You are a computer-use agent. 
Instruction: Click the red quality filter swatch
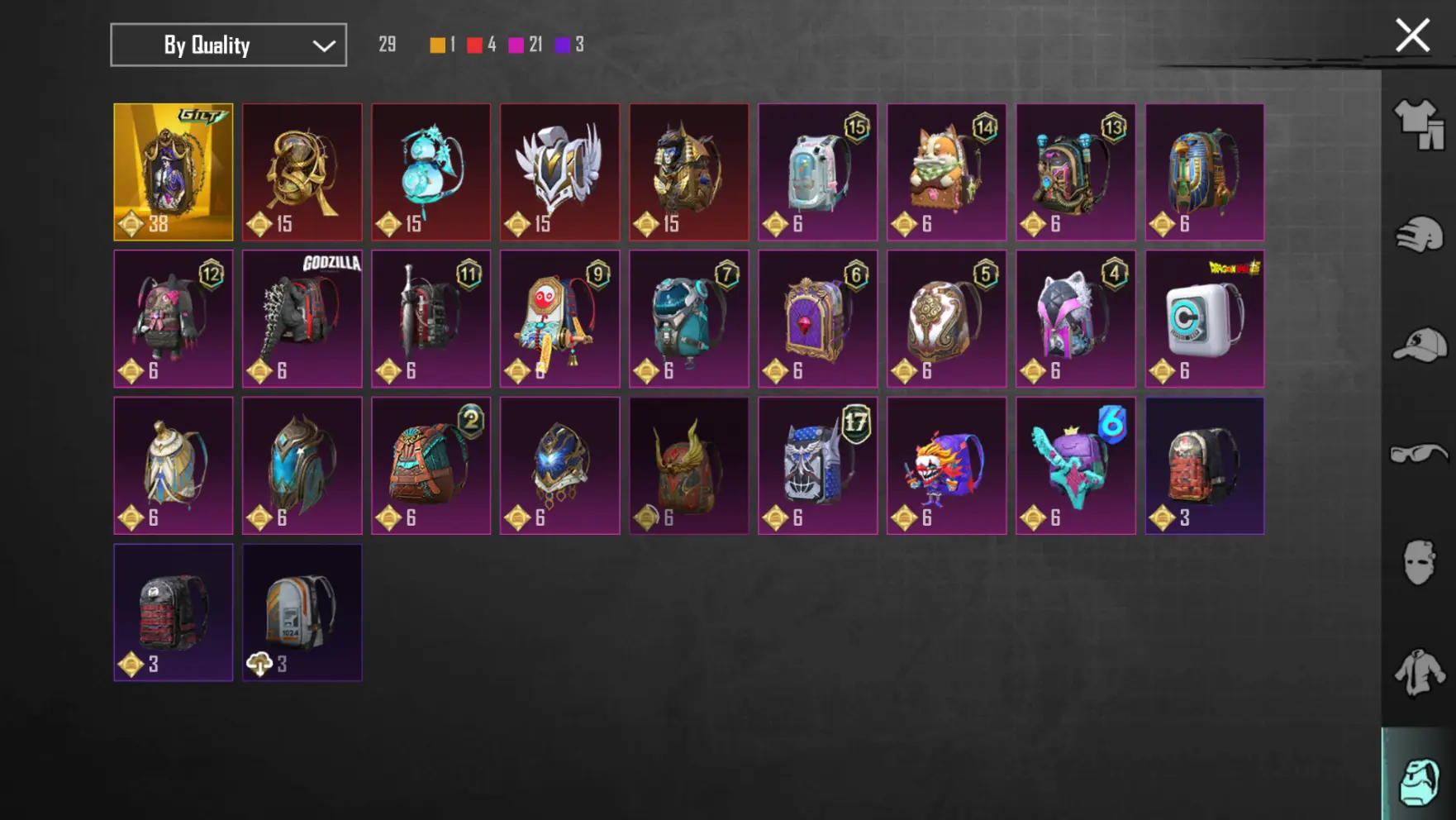pyautogui.click(x=474, y=45)
